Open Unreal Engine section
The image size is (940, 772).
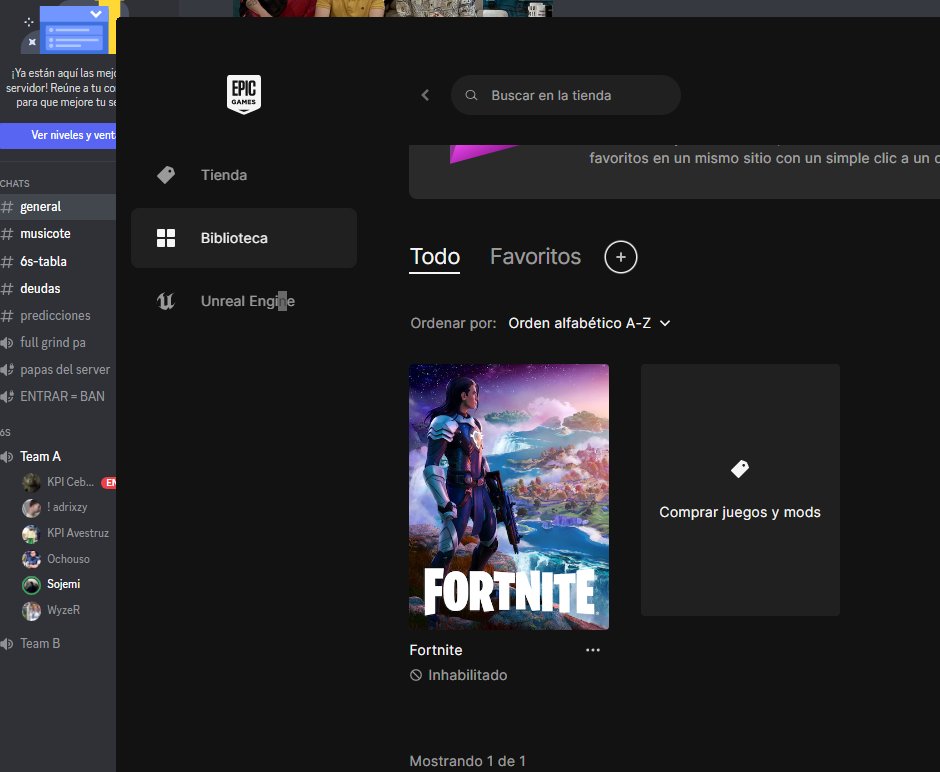[243, 301]
